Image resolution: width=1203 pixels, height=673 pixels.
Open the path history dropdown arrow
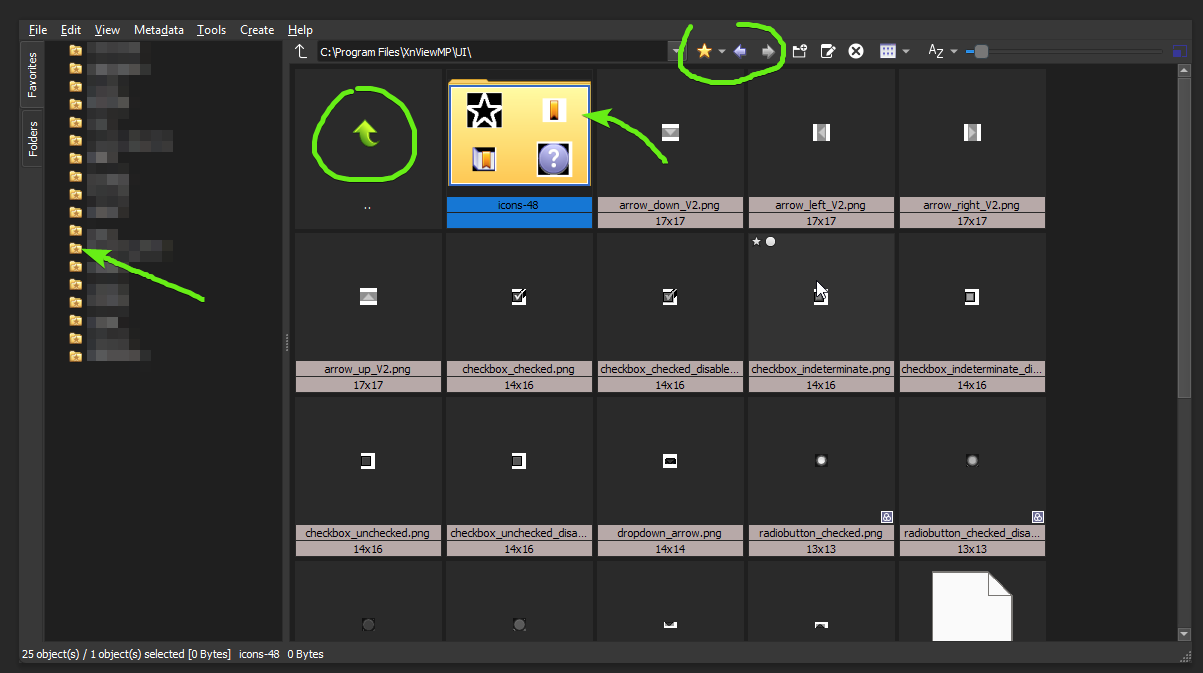click(x=676, y=51)
